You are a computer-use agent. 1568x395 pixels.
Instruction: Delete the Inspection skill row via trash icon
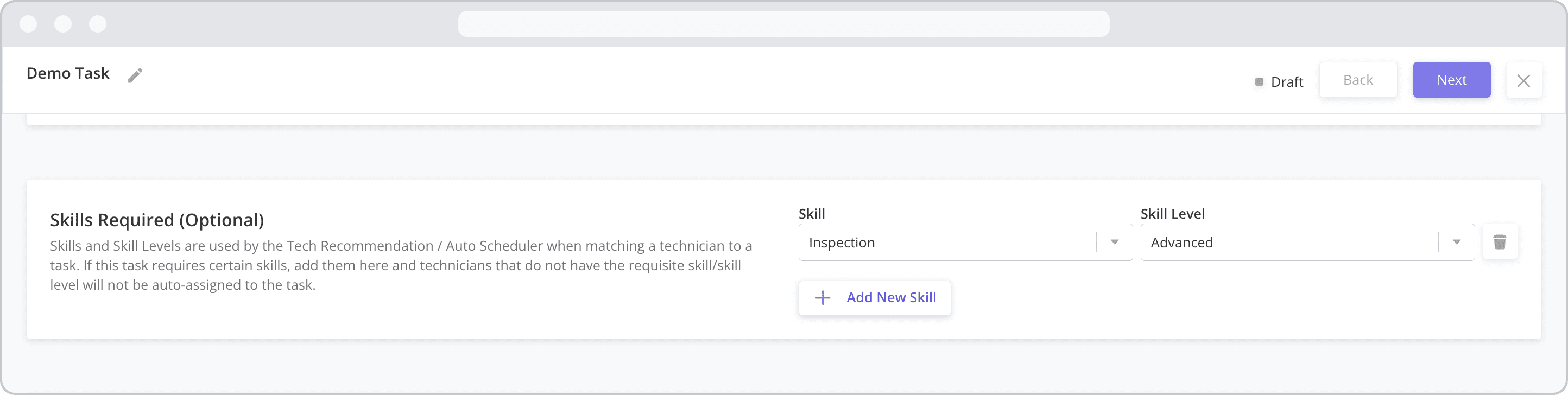(x=1500, y=242)
